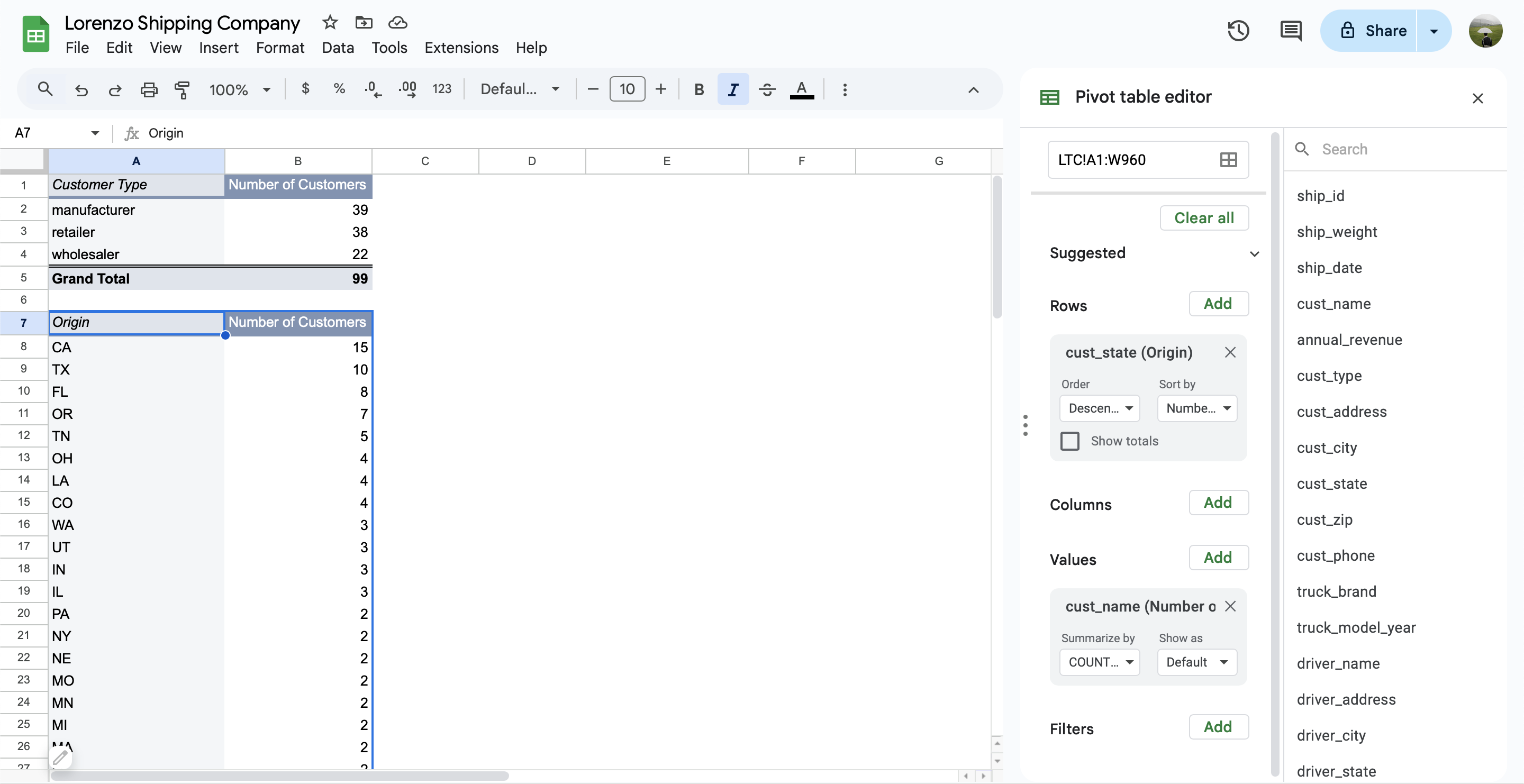The height and width of the screenshot is (784, 1524).
Task: Enable the Show totals checkbox
Action: [x=1069, y=441]
